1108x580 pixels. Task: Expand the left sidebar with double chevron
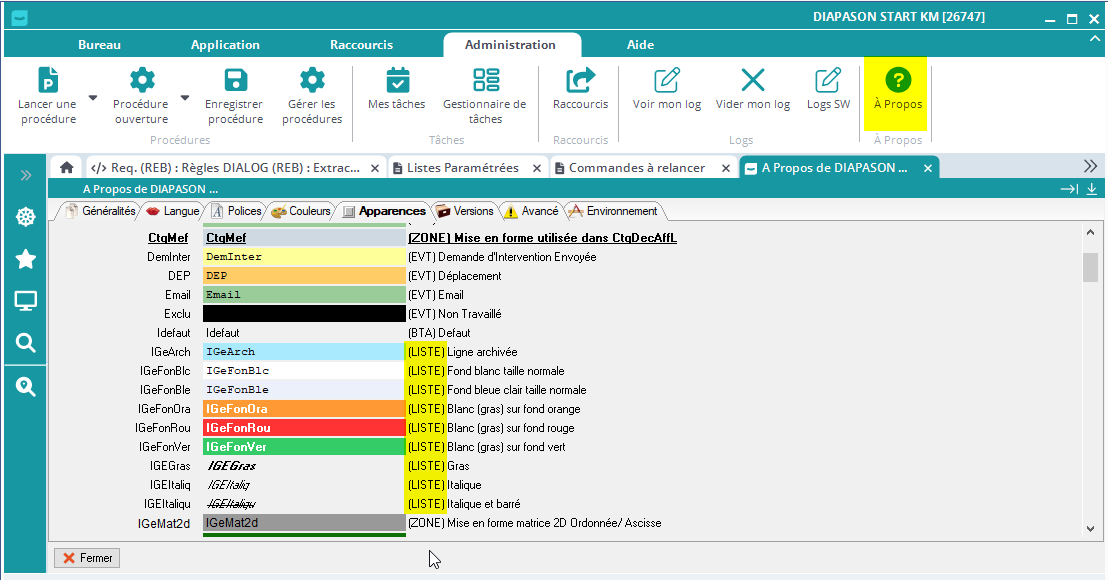click(x=26, y=175)
